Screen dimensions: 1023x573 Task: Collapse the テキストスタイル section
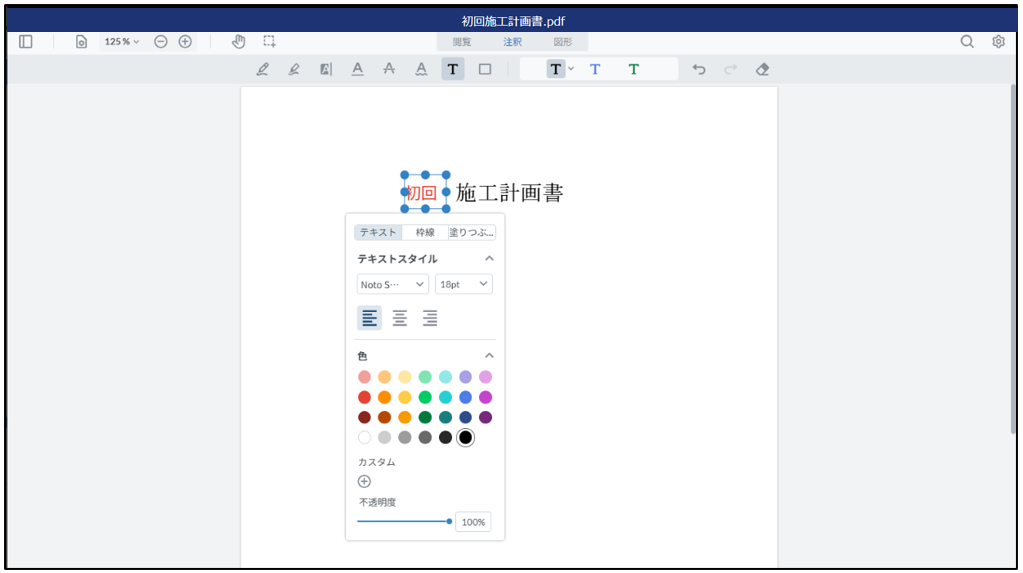point(489,258)
